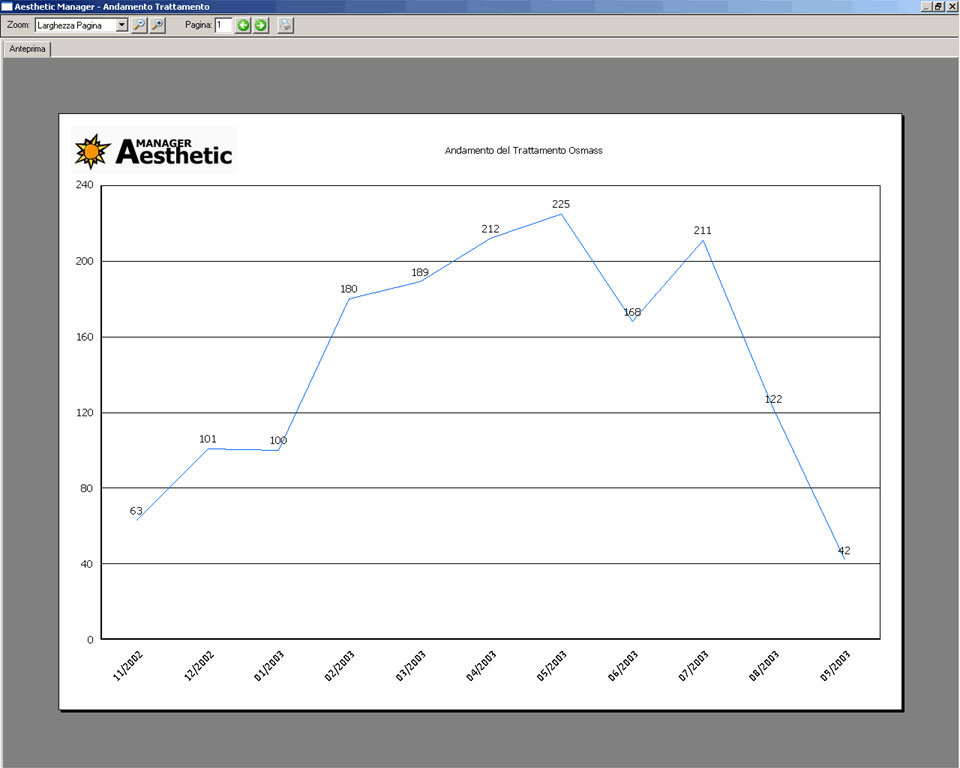Click the x-axis label 01/2003
This screenshot has width=960, height=768.
coord(269,666)
